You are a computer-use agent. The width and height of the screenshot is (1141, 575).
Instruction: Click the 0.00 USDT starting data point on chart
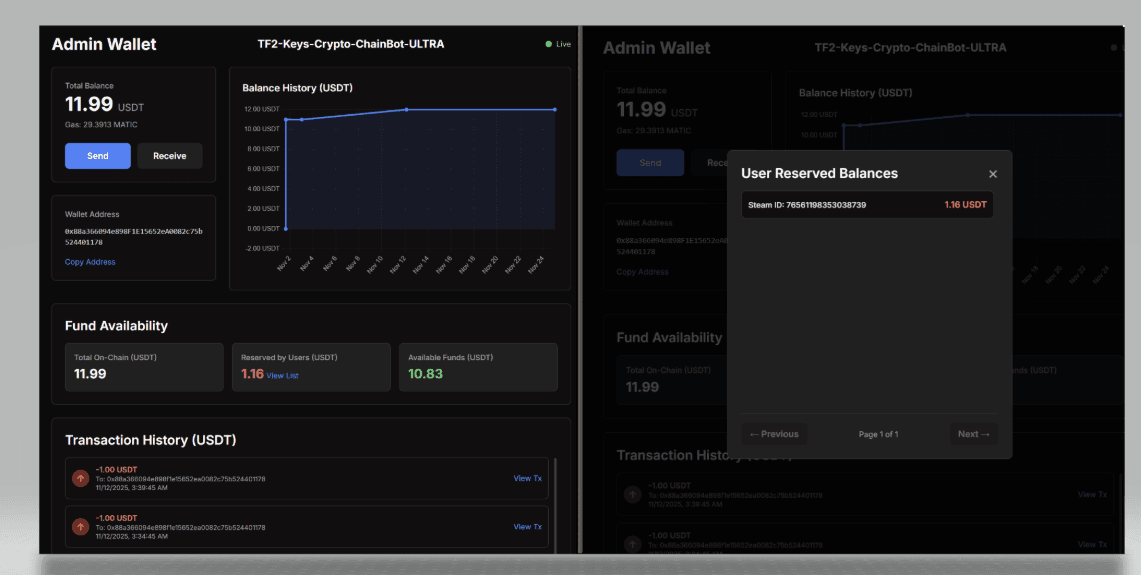pos(286,229)
